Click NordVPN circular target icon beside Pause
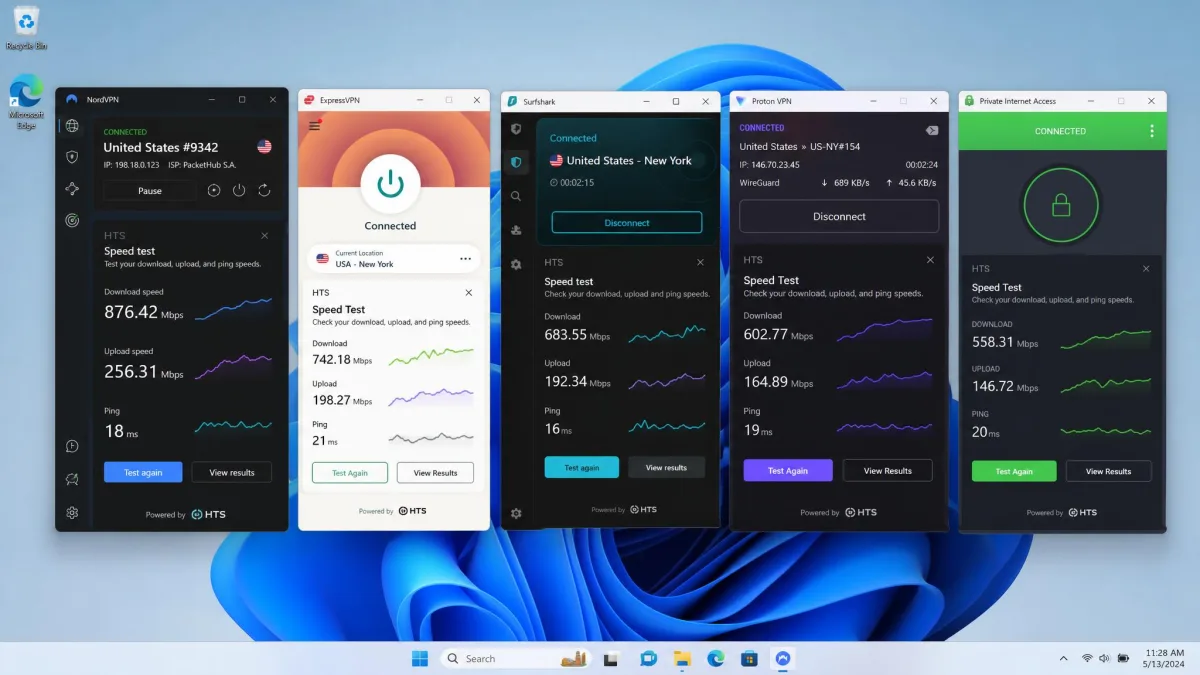This screenshot has width=1200, height=675. coord(214,190)
